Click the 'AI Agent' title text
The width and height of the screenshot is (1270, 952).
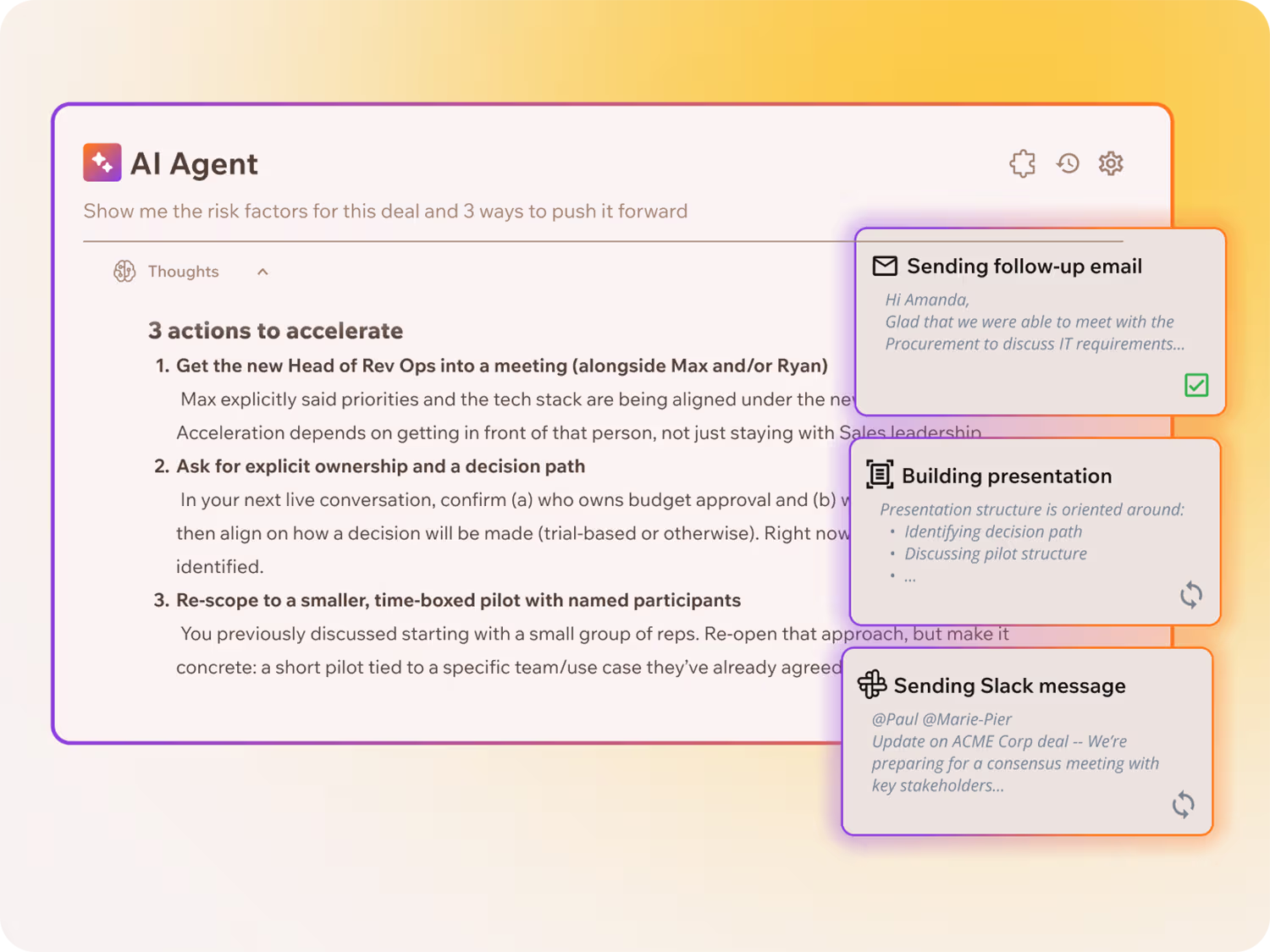tap(194, 163)
